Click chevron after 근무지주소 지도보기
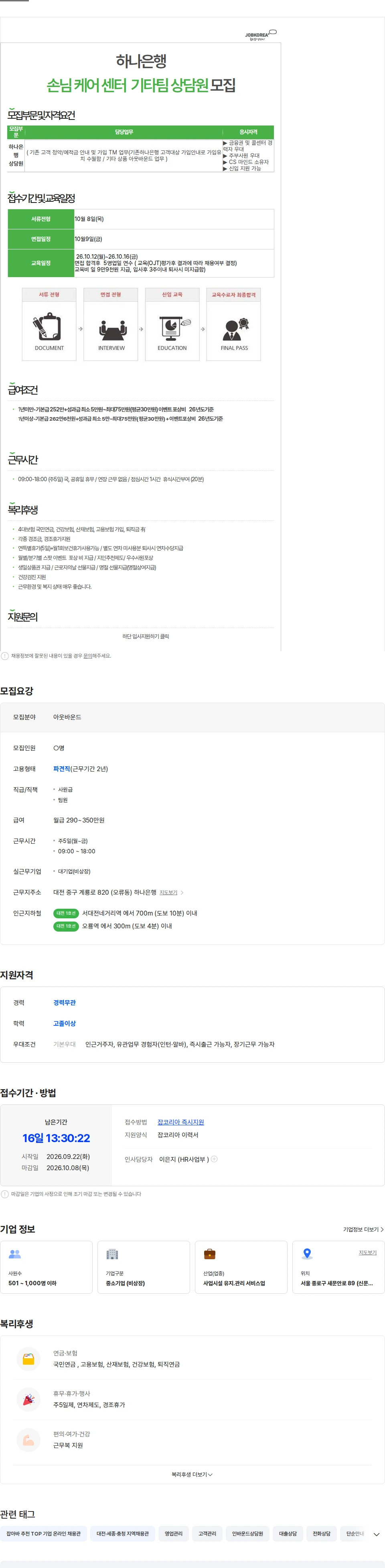This screenshot has width=385, height=1568. coord(182,892)
